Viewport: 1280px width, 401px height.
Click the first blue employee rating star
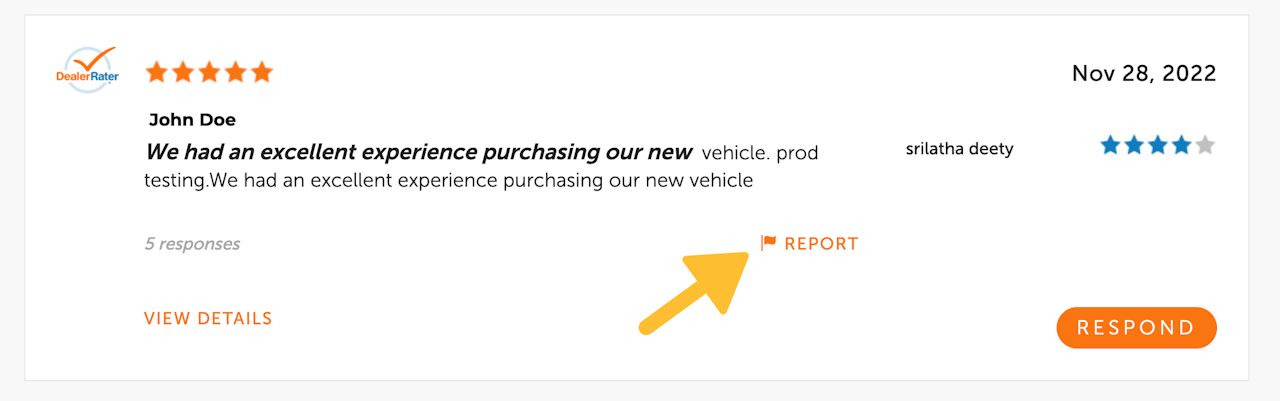pos(1110,146)
